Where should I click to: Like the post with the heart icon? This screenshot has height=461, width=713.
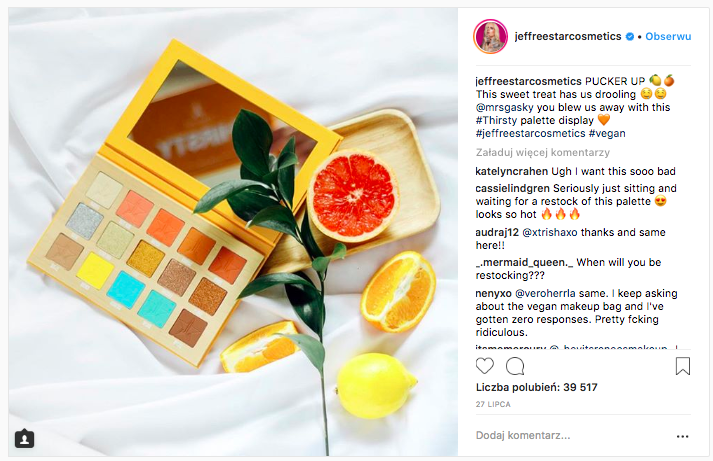(485, 366)
